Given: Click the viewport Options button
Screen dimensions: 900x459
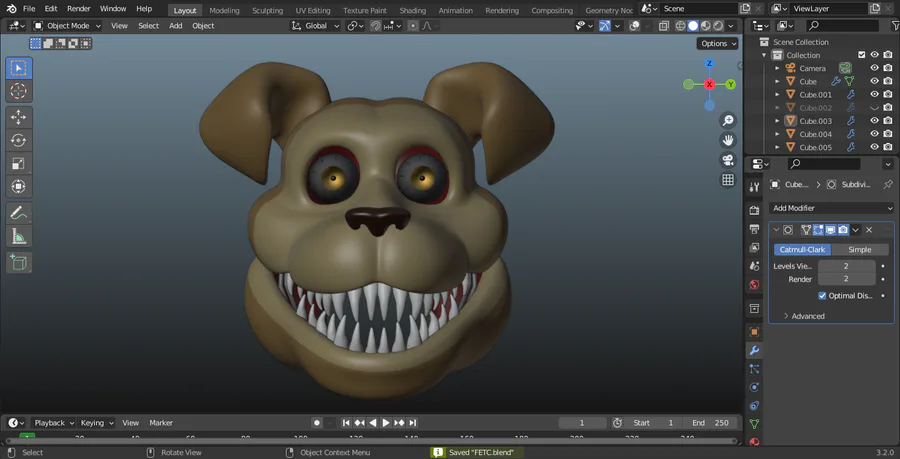Looking at the screenshot, I should 717,44.
